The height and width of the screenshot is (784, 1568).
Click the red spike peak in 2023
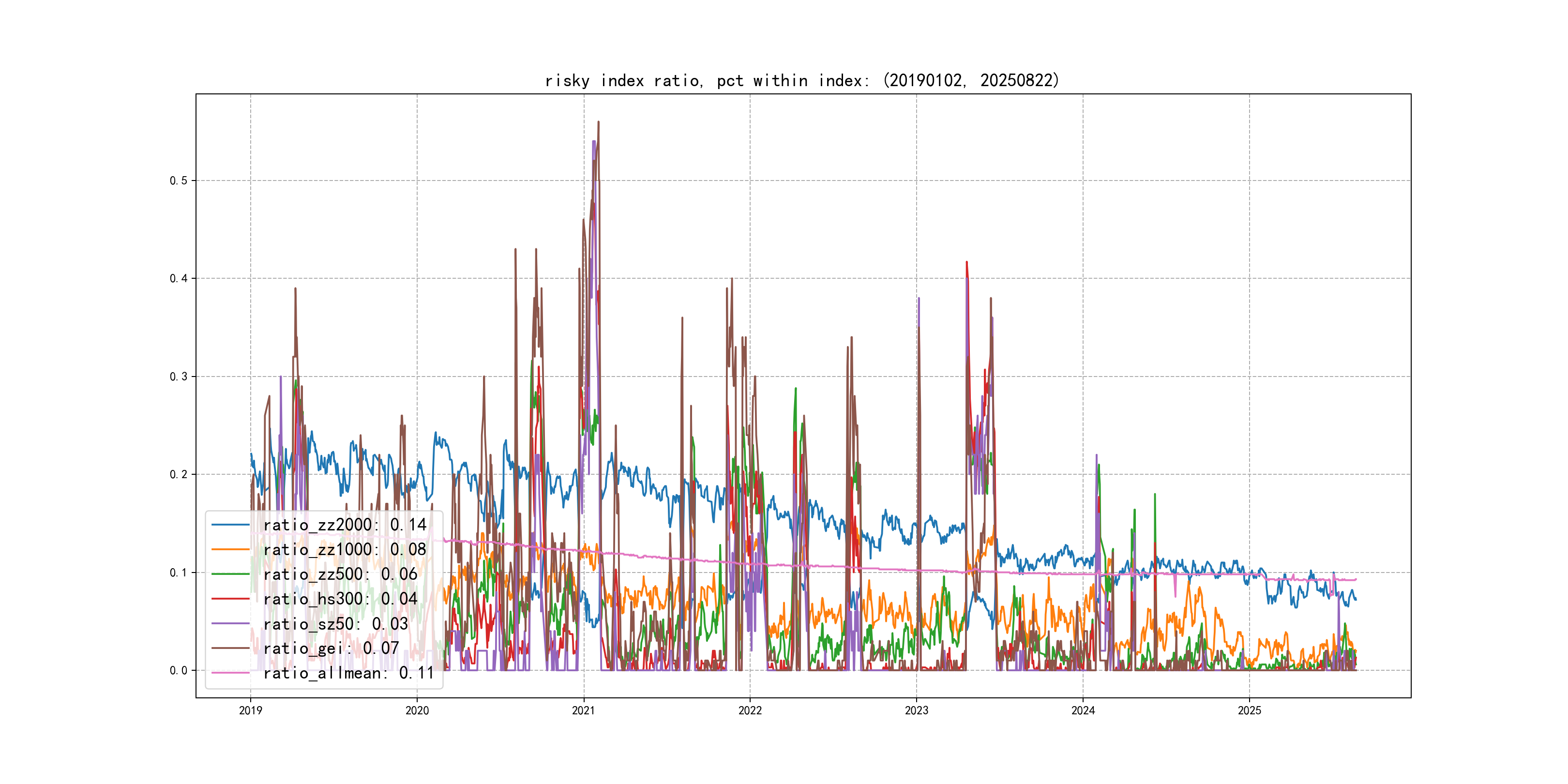966,263
